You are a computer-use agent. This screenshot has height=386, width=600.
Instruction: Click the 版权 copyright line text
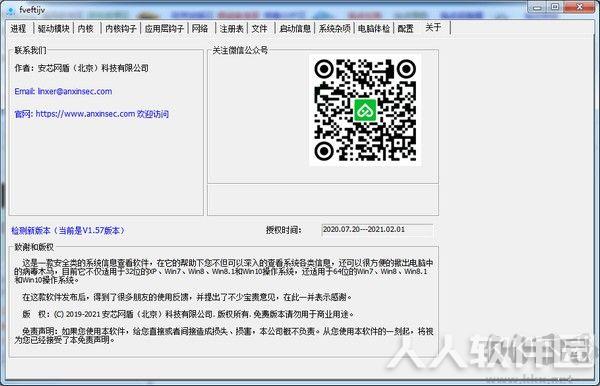click(x=188, y=314)
